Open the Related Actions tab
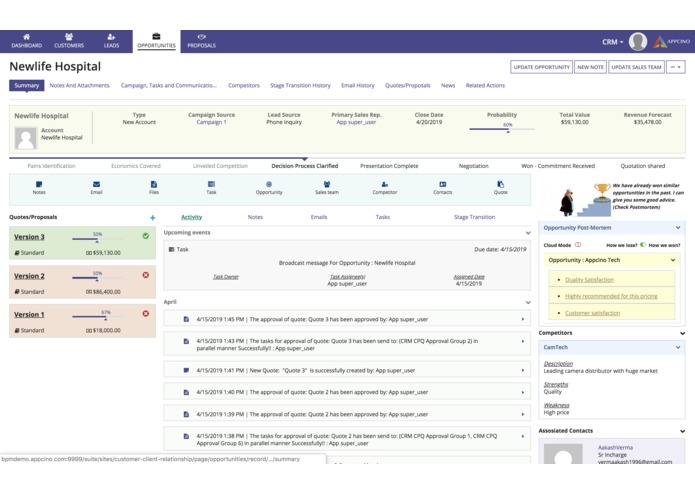The height and width of the screenshot is (494, 695). coord(485,85)
